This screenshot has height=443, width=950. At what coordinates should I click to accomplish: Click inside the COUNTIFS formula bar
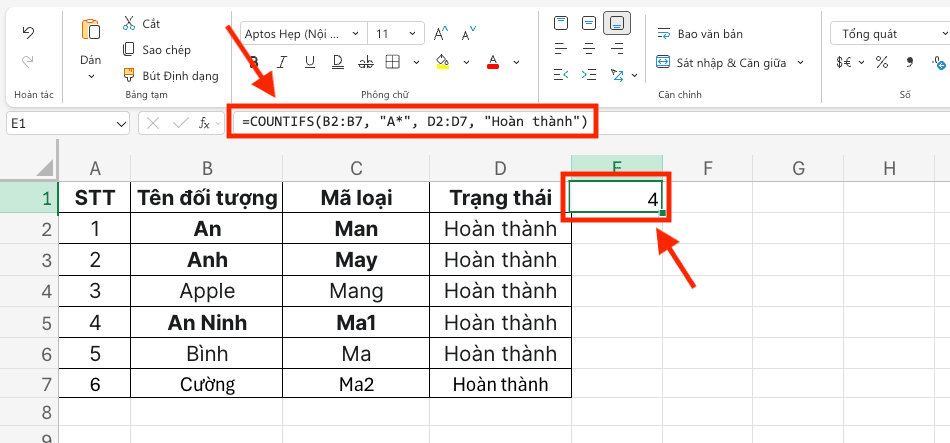(415, 123)
